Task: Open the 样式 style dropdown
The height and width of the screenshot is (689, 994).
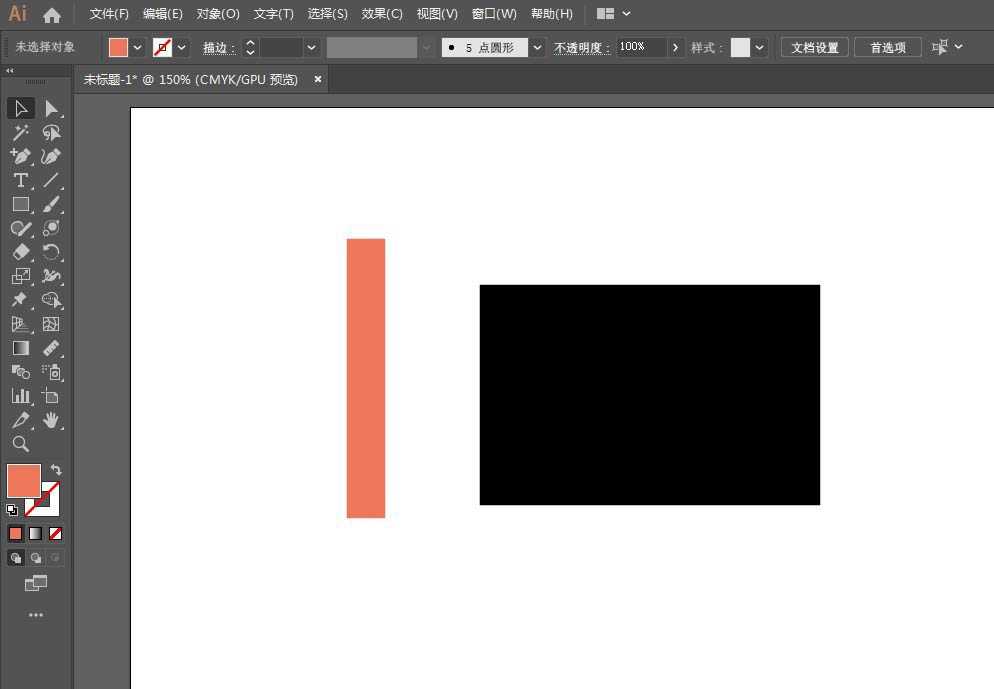Action: pos(761,47)
